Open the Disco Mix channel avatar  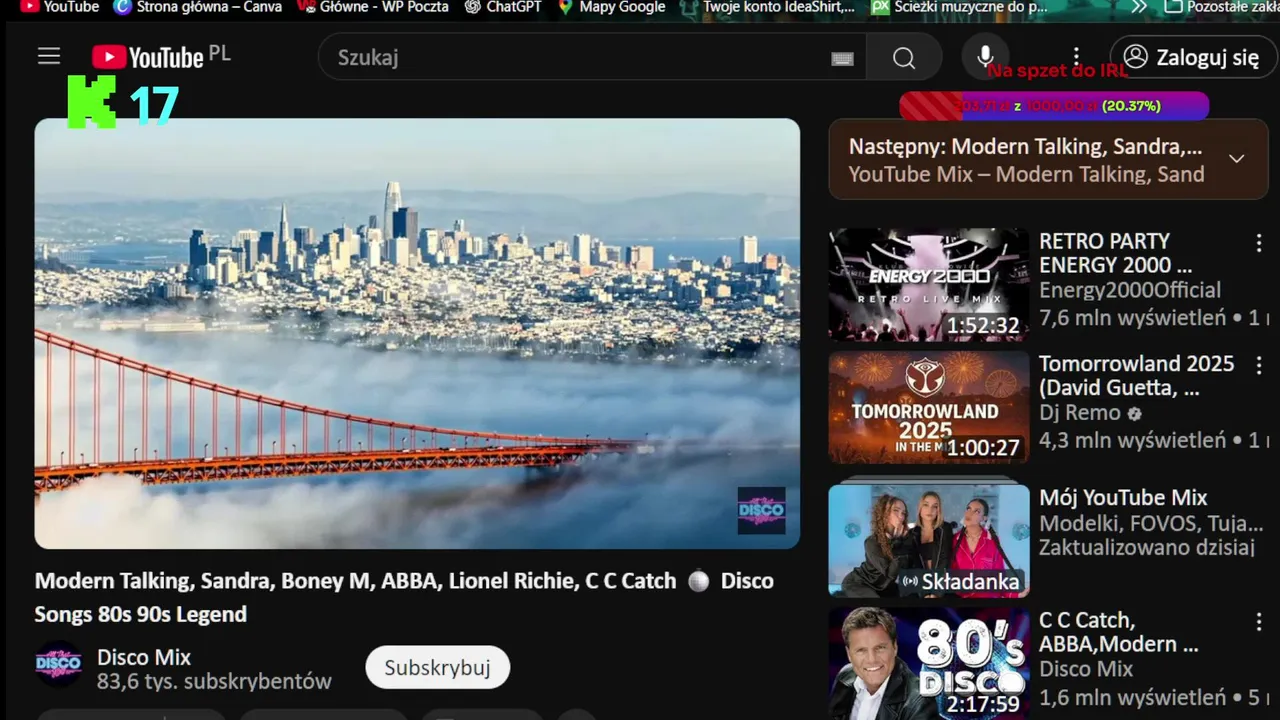click(x=59, y=663)
